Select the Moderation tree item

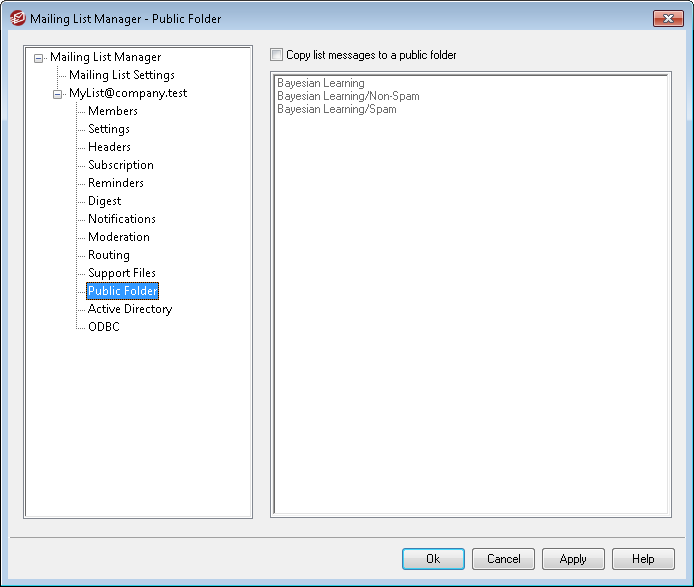pyautogui.click(x=118, y=237)
